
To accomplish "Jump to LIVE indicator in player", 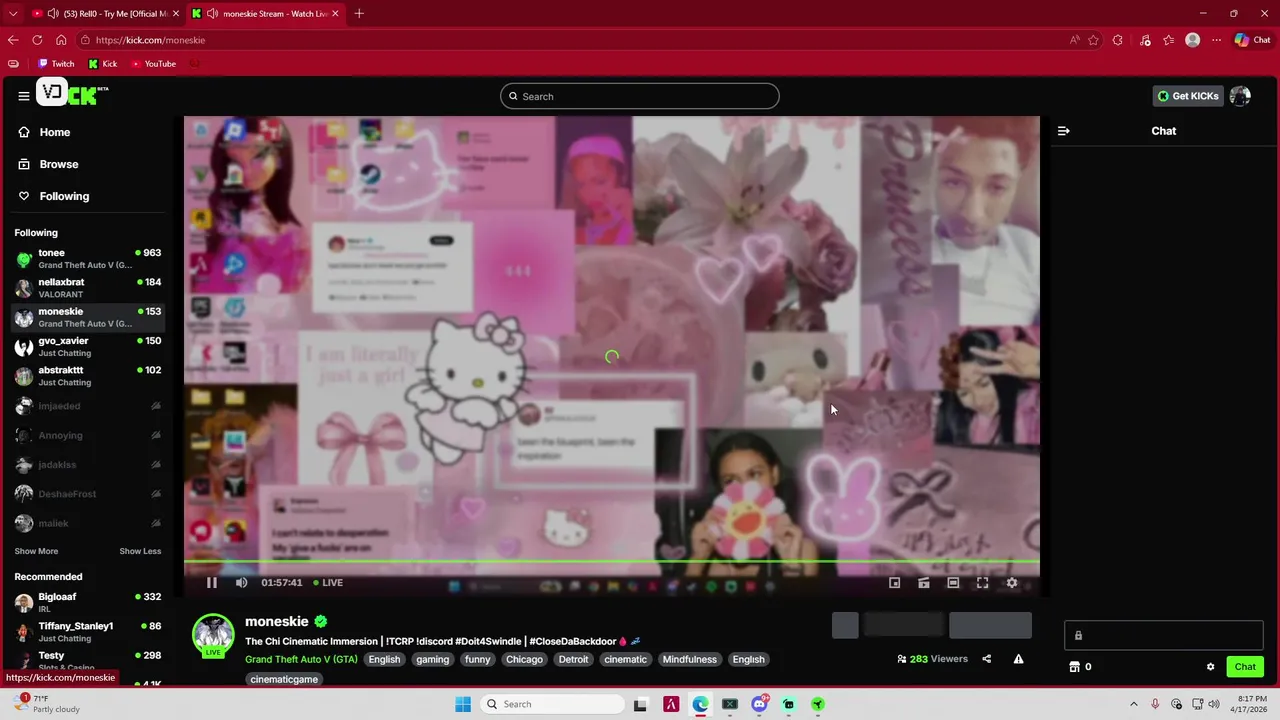I will click(328, 582).
